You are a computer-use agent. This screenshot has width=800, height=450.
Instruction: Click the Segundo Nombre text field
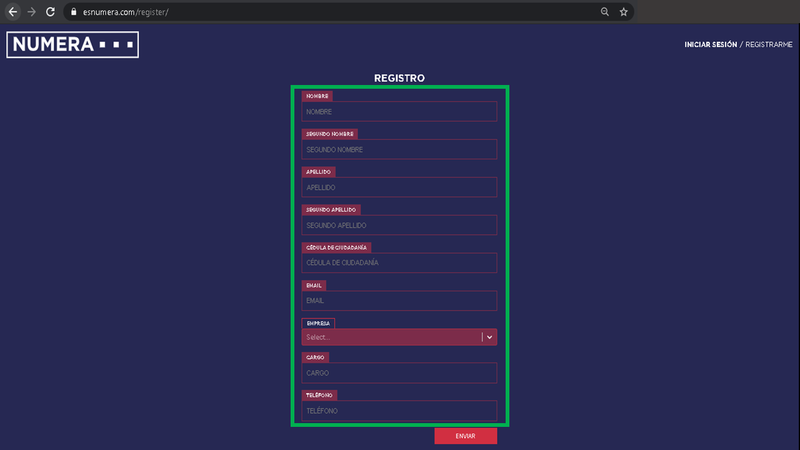(399, 150)
